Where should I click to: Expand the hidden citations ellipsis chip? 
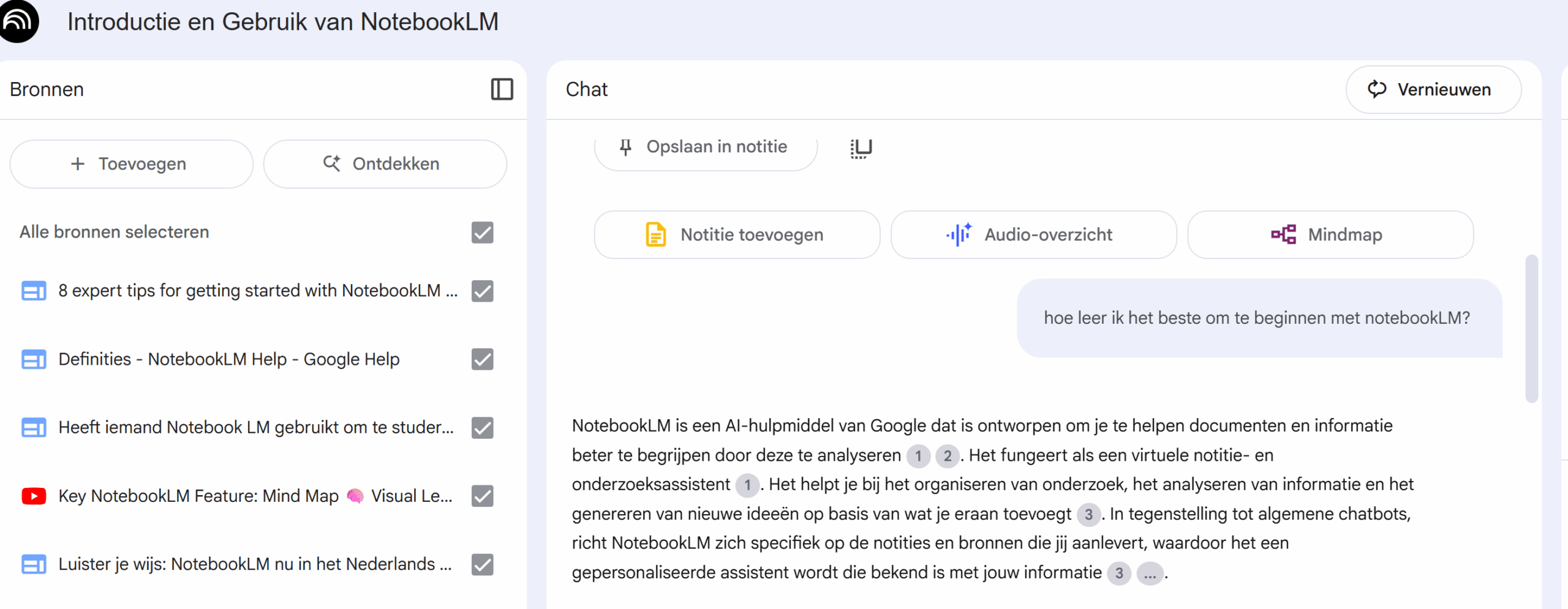[x=1150, y=574]
